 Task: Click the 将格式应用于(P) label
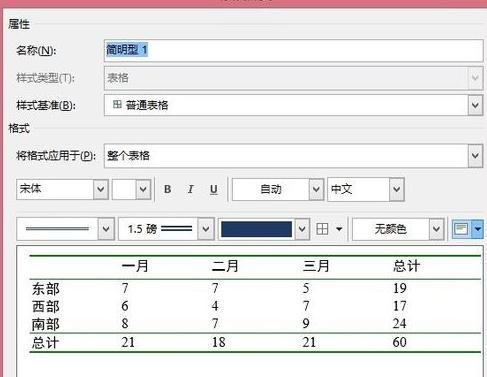56,156
